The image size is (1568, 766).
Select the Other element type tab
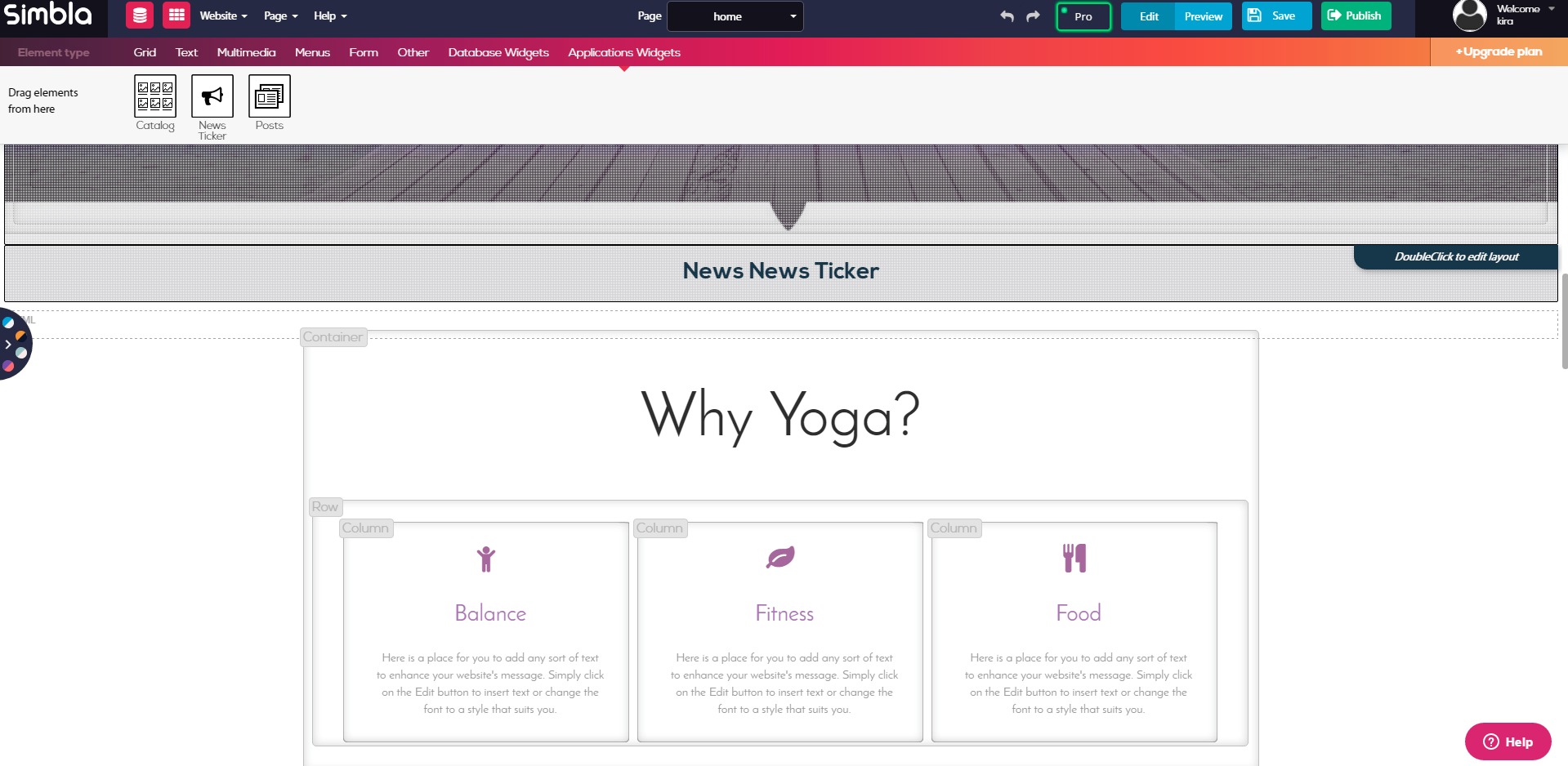[413, 52]
